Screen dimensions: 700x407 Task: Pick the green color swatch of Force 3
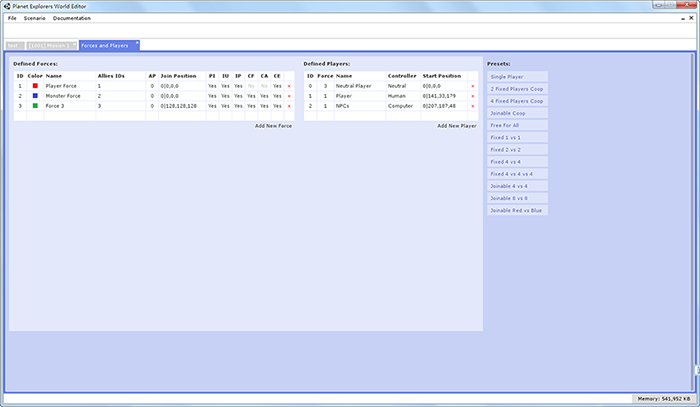point(35,106)
